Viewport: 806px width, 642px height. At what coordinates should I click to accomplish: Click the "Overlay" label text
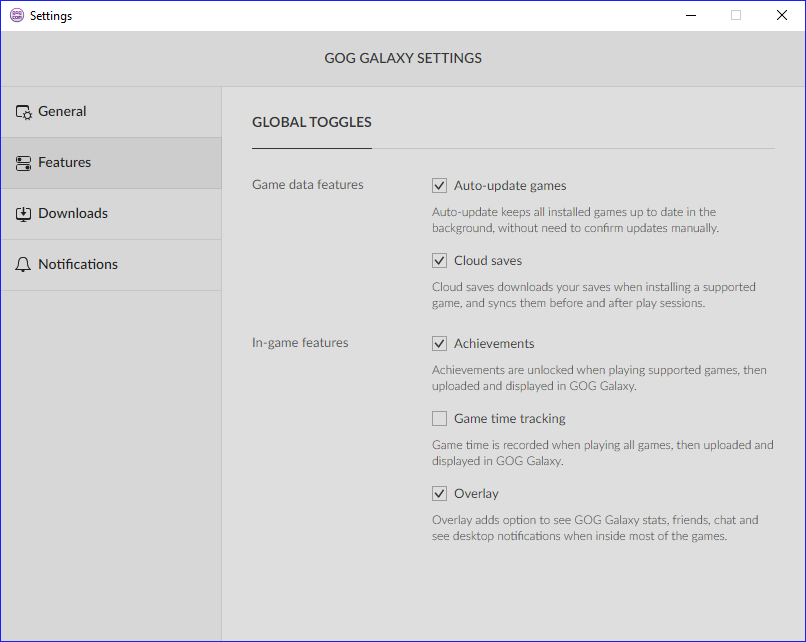coord(476,494)
